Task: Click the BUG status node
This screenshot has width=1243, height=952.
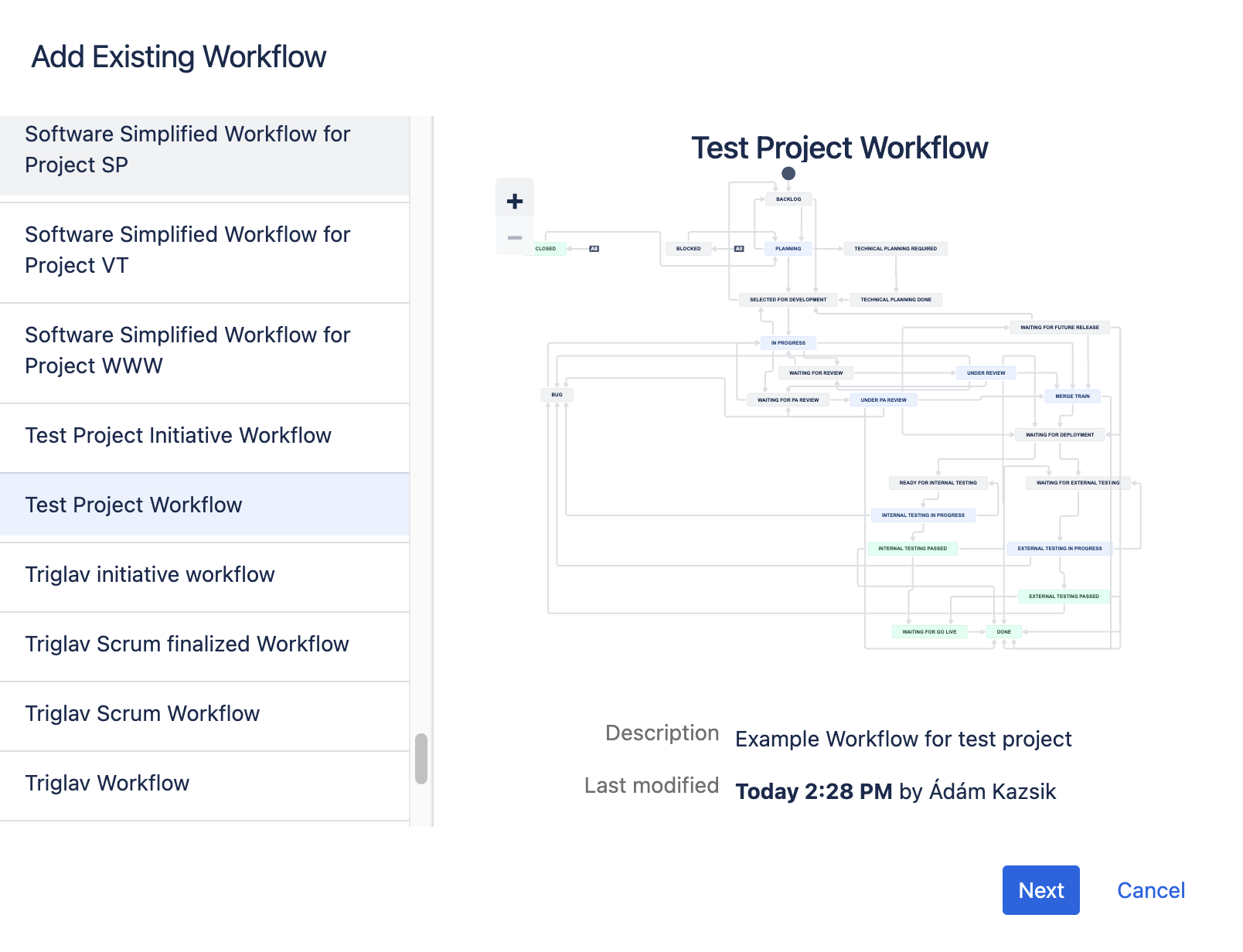Action: 557,393
